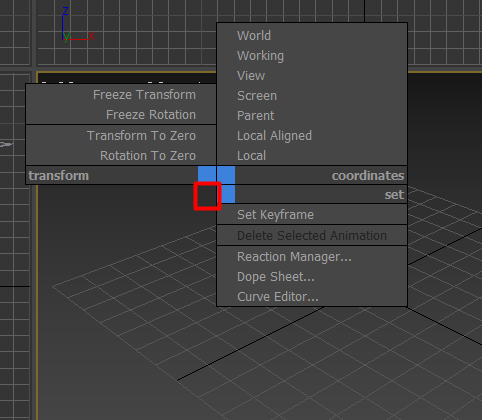Choose Parent coordinate system
482x420 pixels.
tap(312, 116)
